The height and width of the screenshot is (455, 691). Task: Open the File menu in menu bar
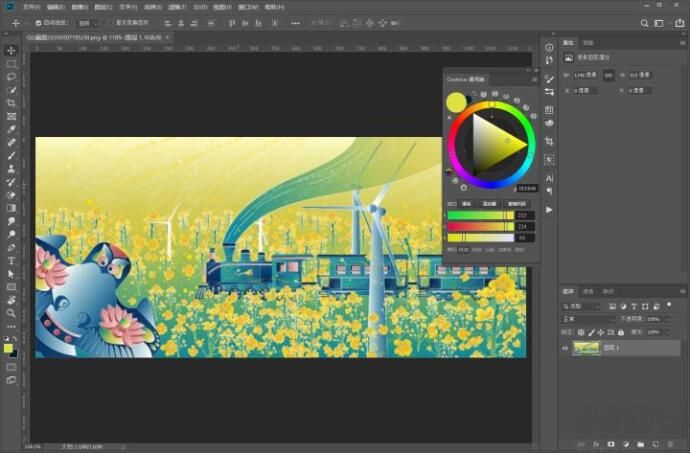pos(31,7)
